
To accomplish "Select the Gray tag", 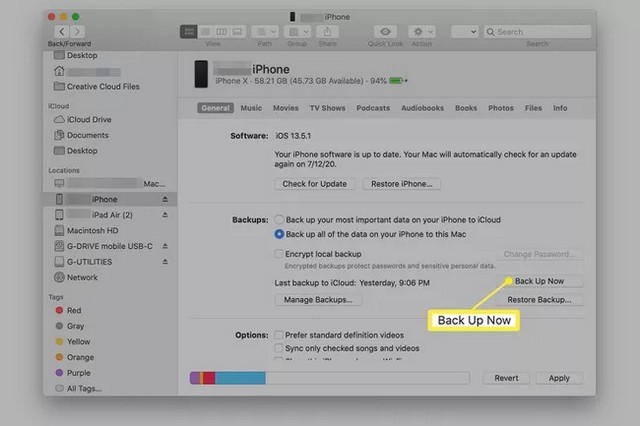I will tap(70, 326).
